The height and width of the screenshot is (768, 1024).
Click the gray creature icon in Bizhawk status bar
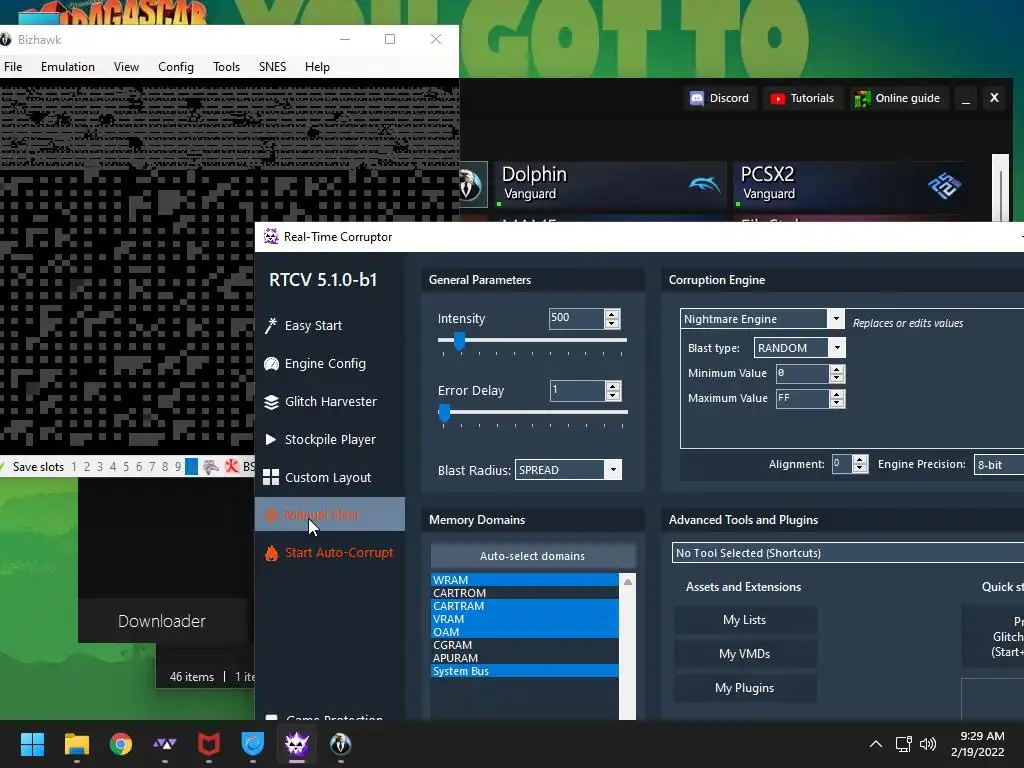tap(211, 466)
